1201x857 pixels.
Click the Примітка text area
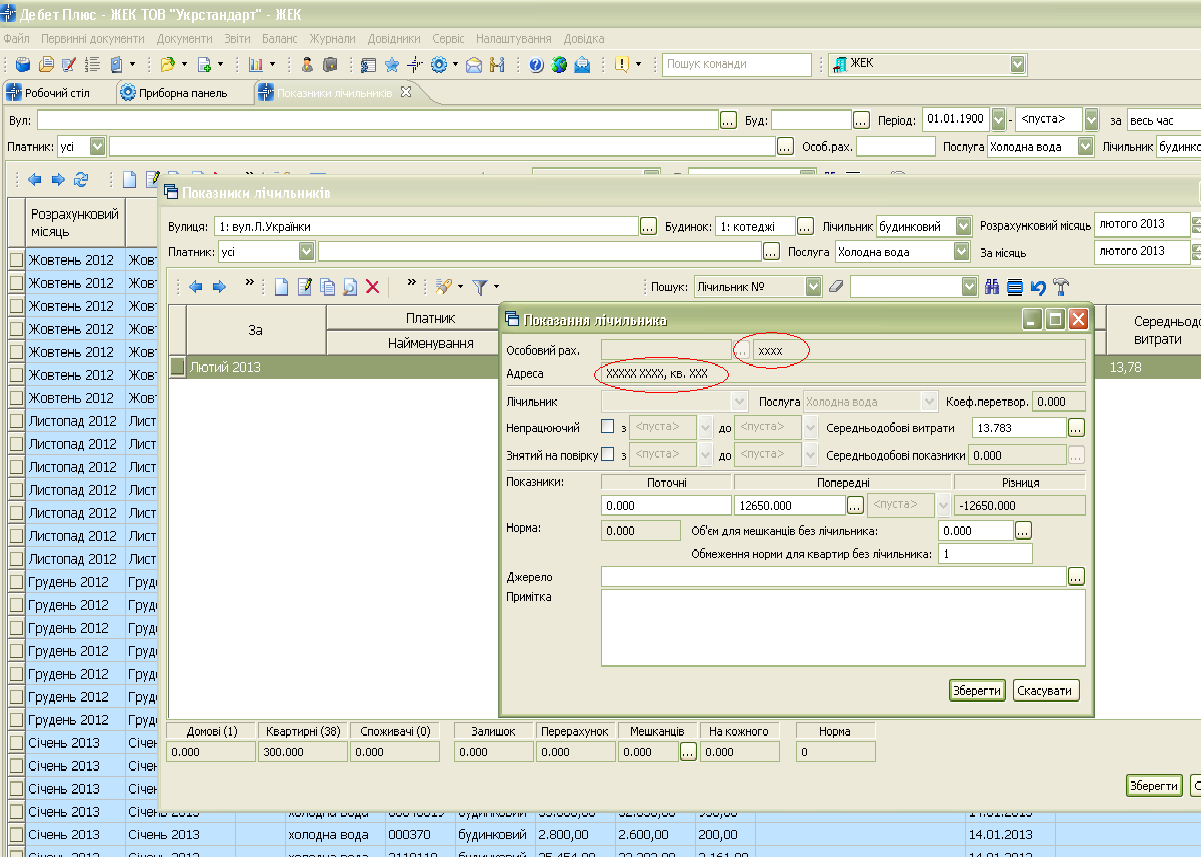click(843, 627)
